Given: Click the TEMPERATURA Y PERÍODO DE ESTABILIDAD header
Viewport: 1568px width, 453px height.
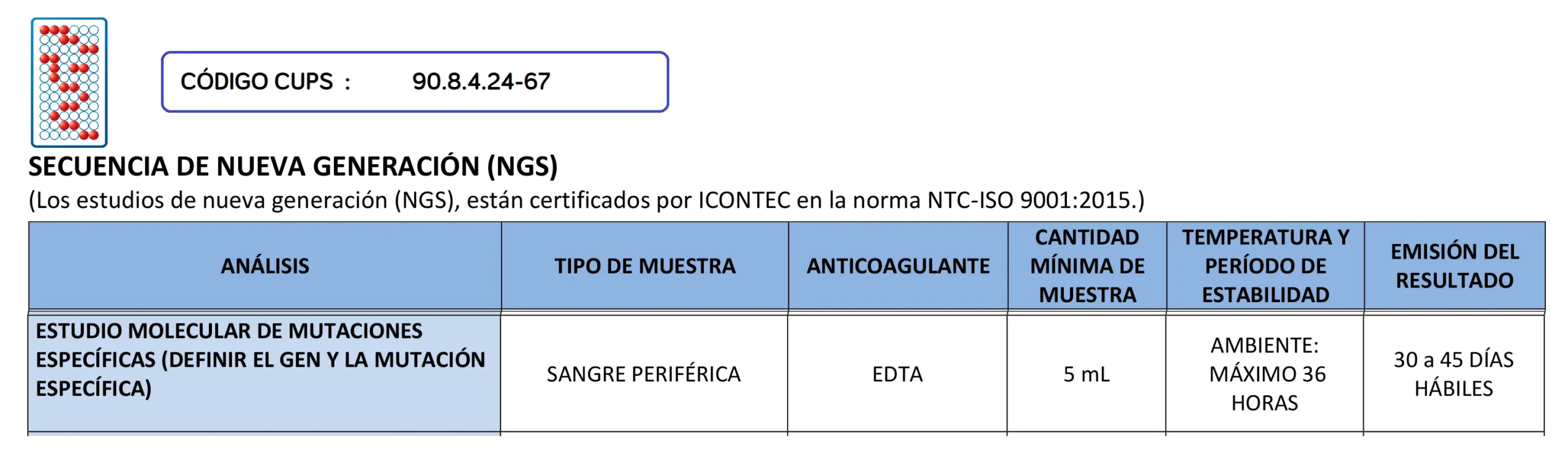Looking at the screenshot, I should pos(1265,266).
